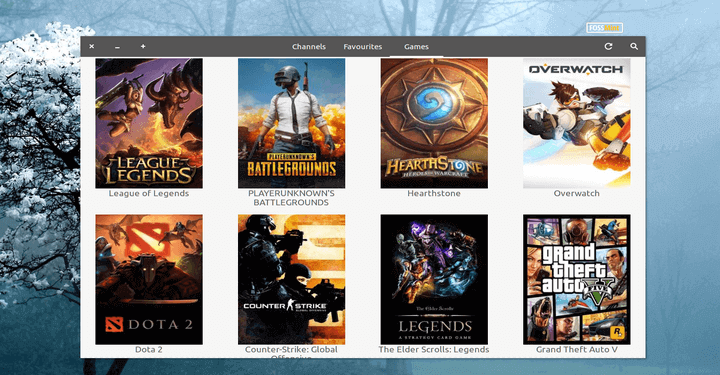Choose the Overwatch game cover
The width and height of the screenshot is (720, 375).
(x=577, y=123)
